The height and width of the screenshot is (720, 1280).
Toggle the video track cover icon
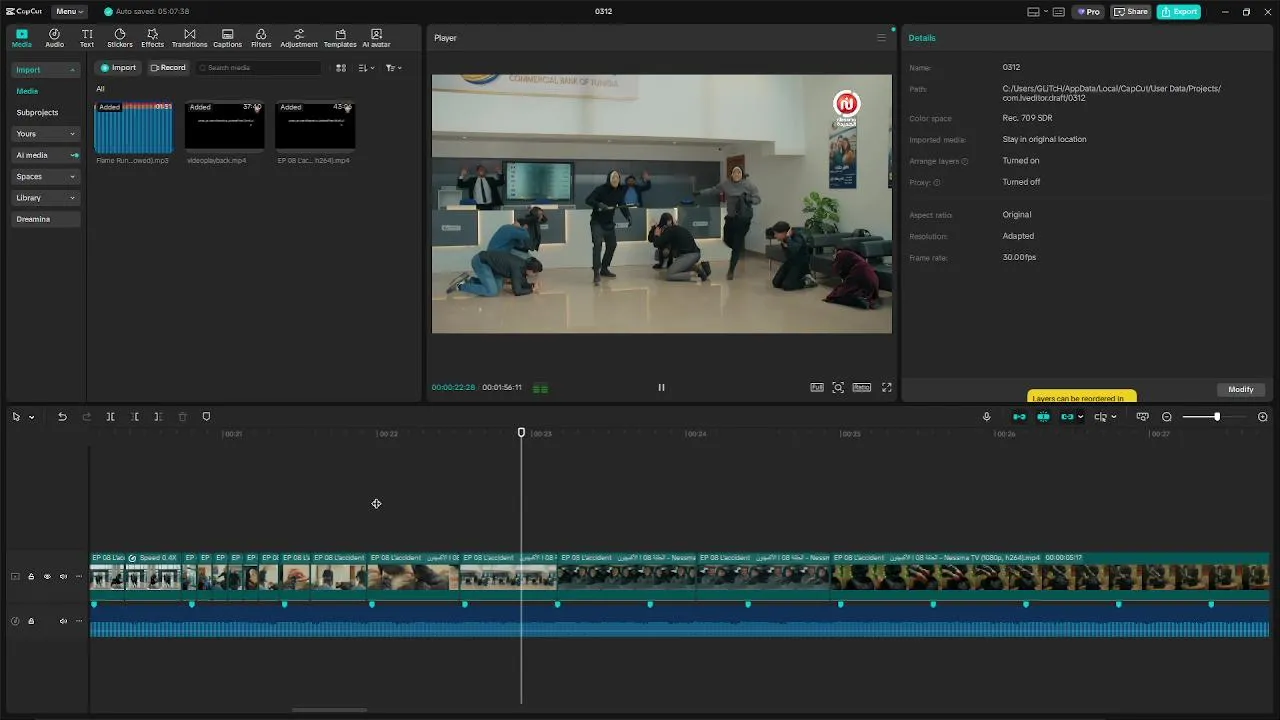click(x=15, y=577)
